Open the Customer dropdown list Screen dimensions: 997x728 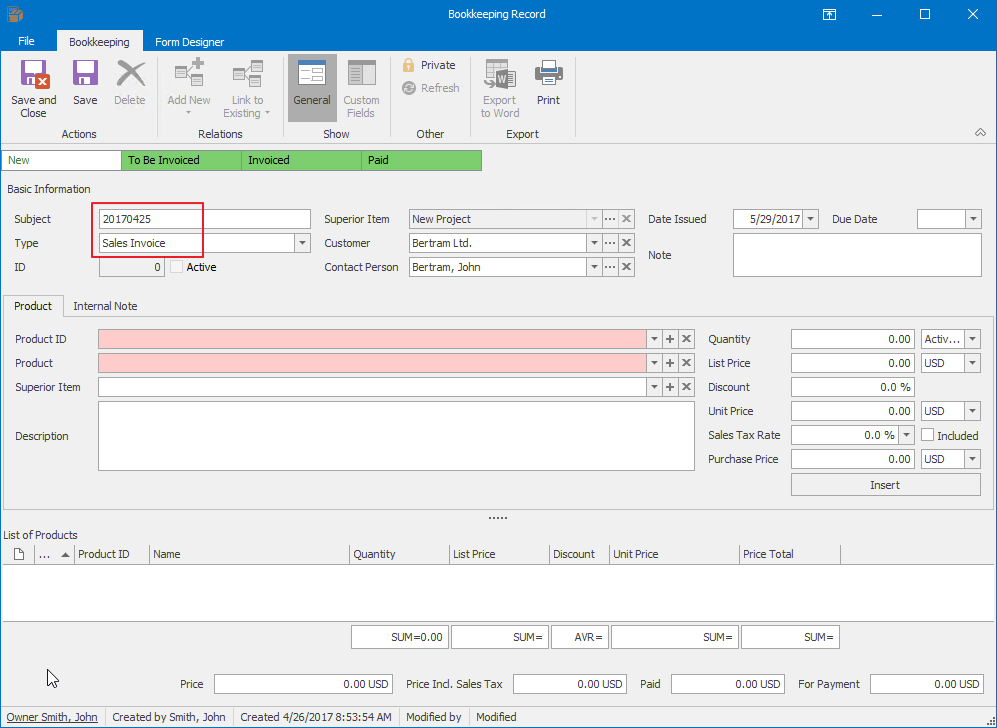[x=594, y=243]
